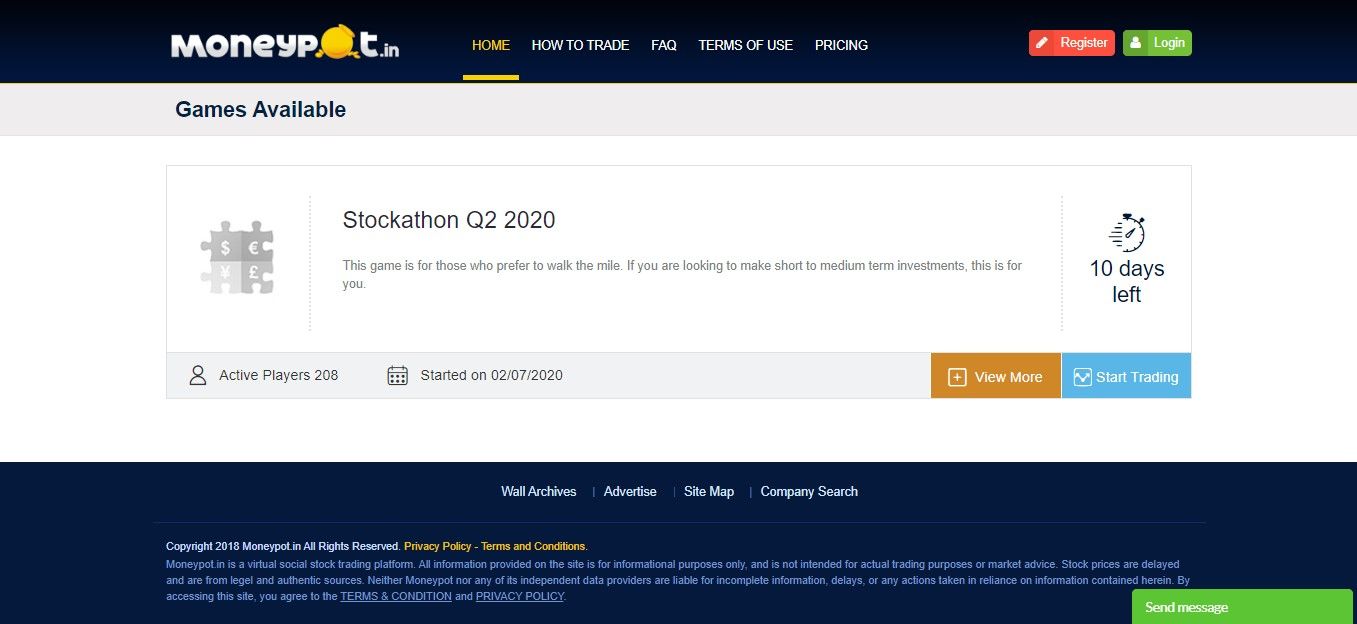
Task: Click the Moneypot.in logo
Action: pyautogui.click(x=285, y=45)
